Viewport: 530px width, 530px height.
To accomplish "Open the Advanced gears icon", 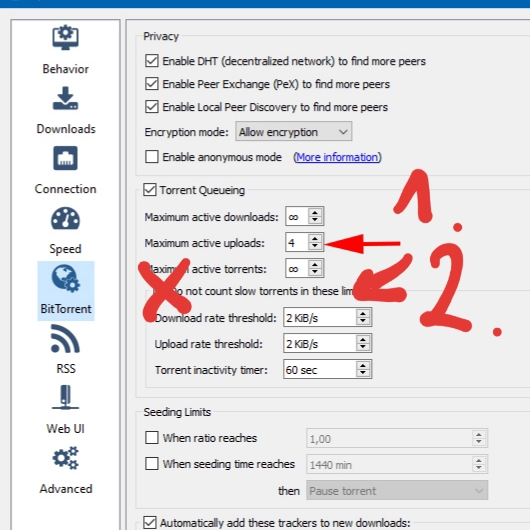I will click(x=65, y=458).
